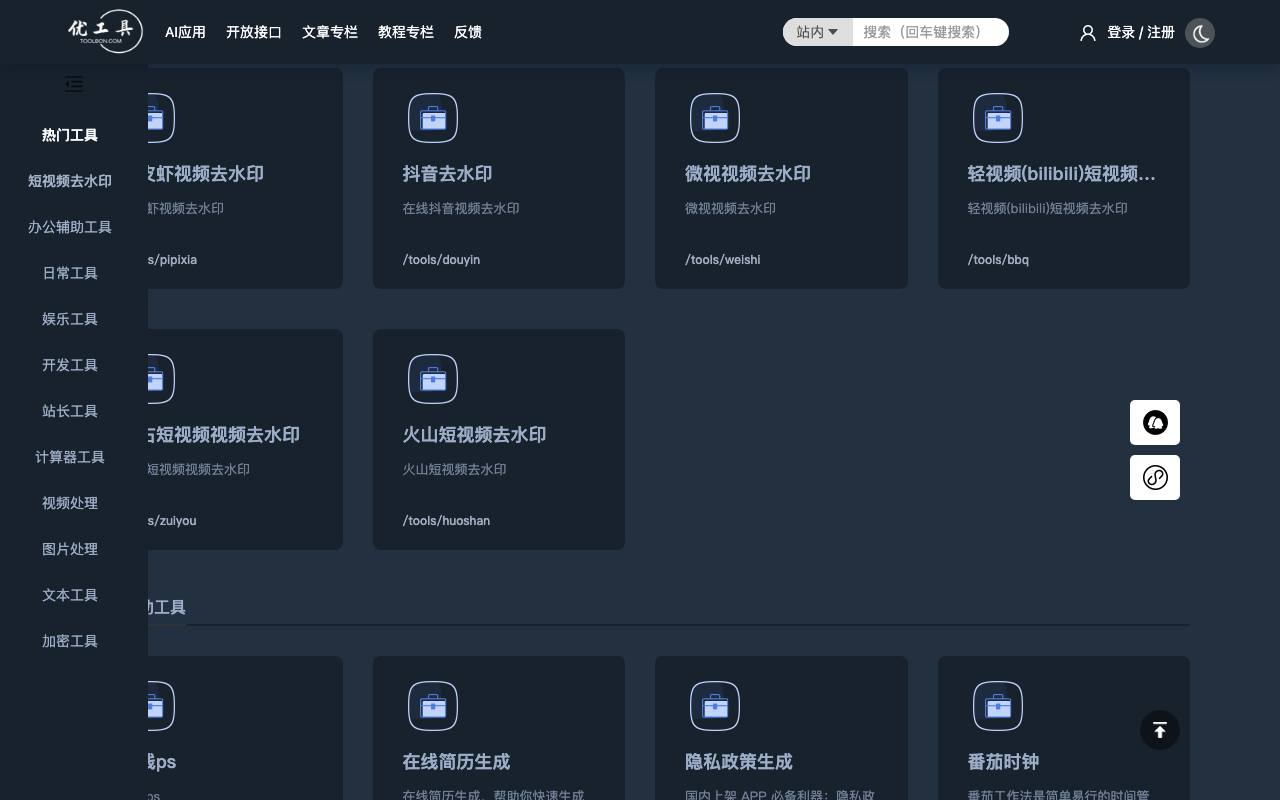Select 热门工具 in the sidebar
1280x800 pixels.
pyautogui.click(x=70, y=135)
